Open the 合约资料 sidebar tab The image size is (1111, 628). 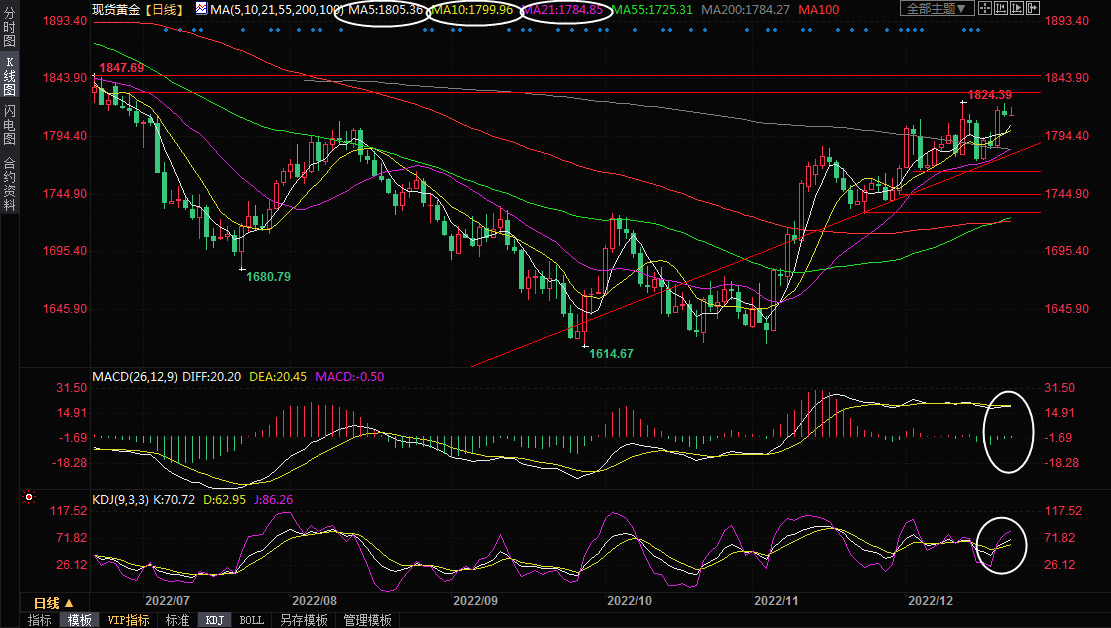point(9,184)
